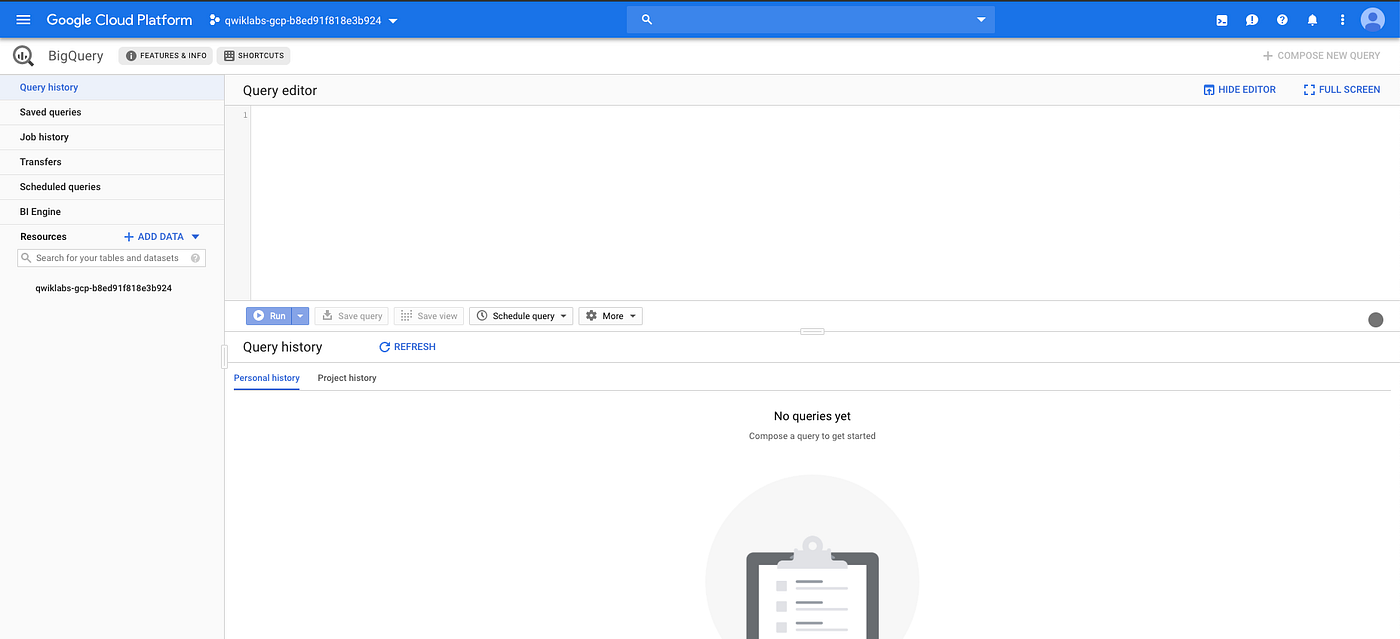Expand the Add Data dropdown
Screen dimensions: 1400x639
(x=194, y=236)
